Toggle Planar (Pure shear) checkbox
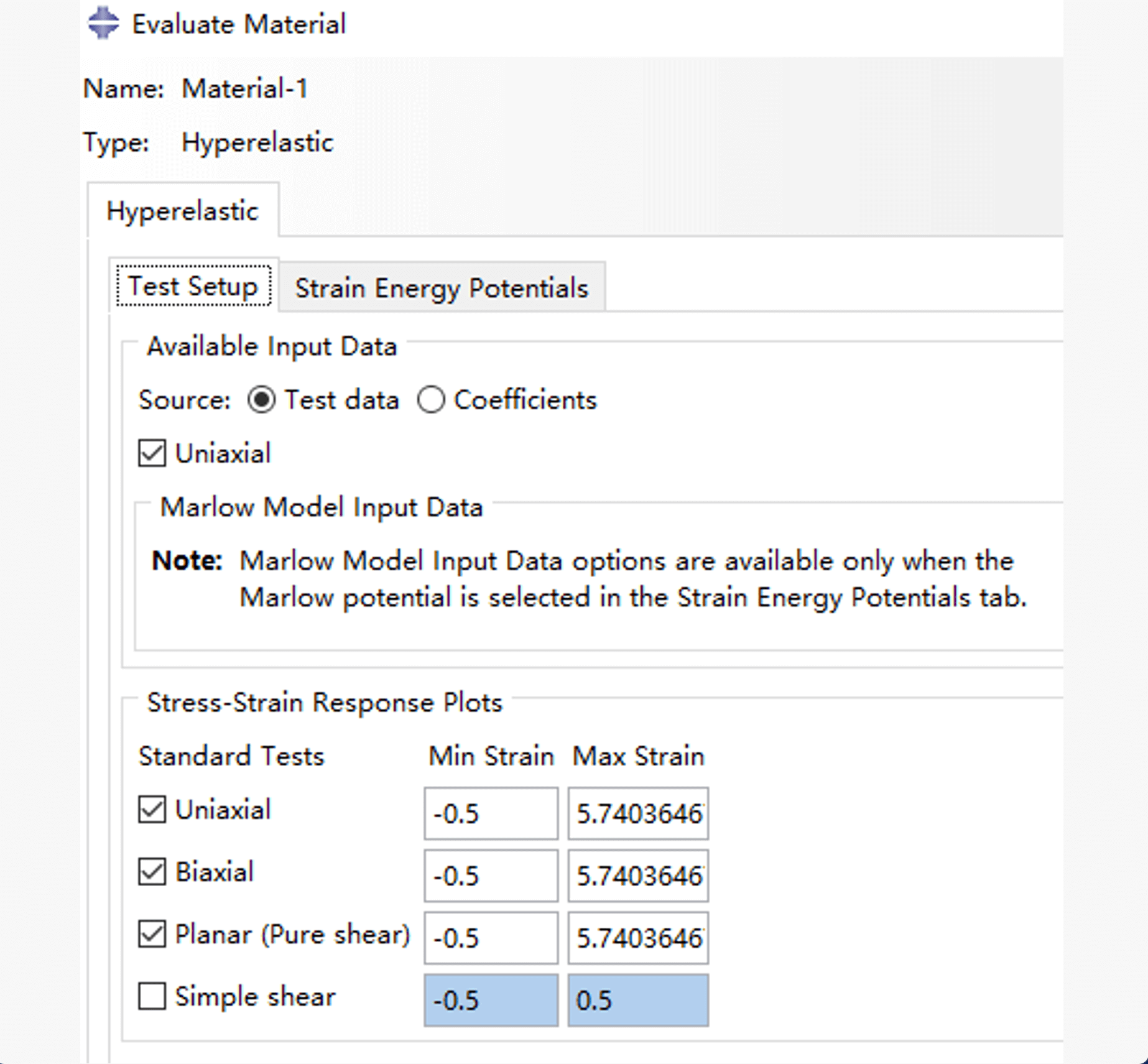This screenshot has width=1148, height=1064. click(x=152, y=934)
